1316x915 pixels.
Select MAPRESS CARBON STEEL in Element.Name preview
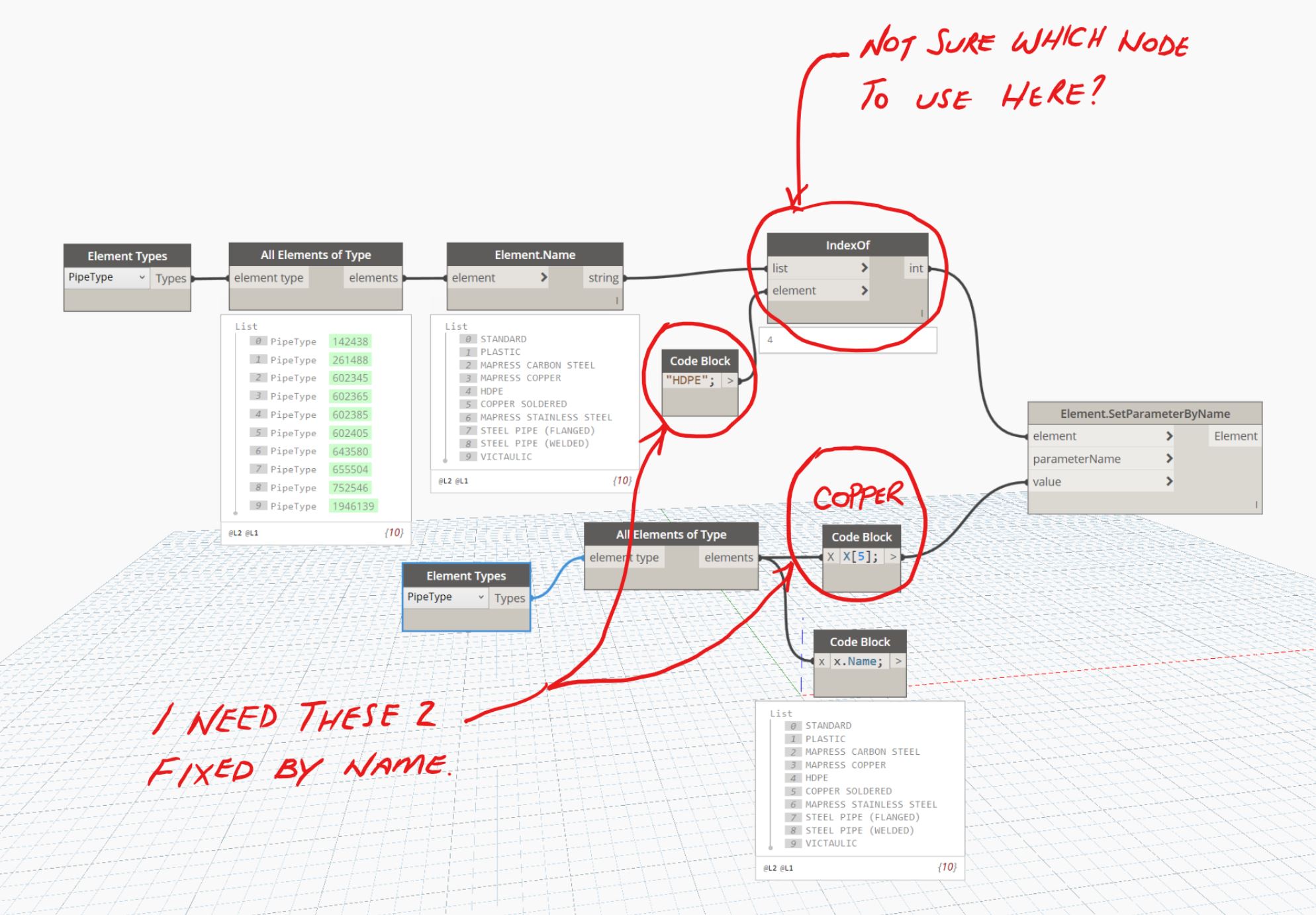pyautogui.click(x=538, y=365)
